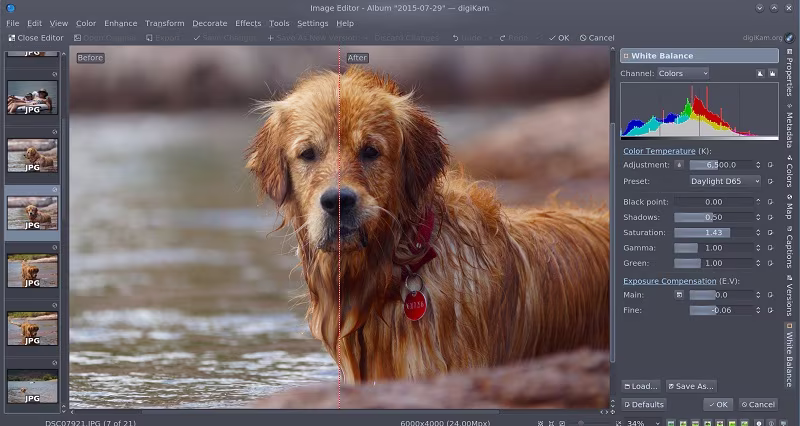
Task: Click the Save As... settings button
Action: (x=691, y=386)
